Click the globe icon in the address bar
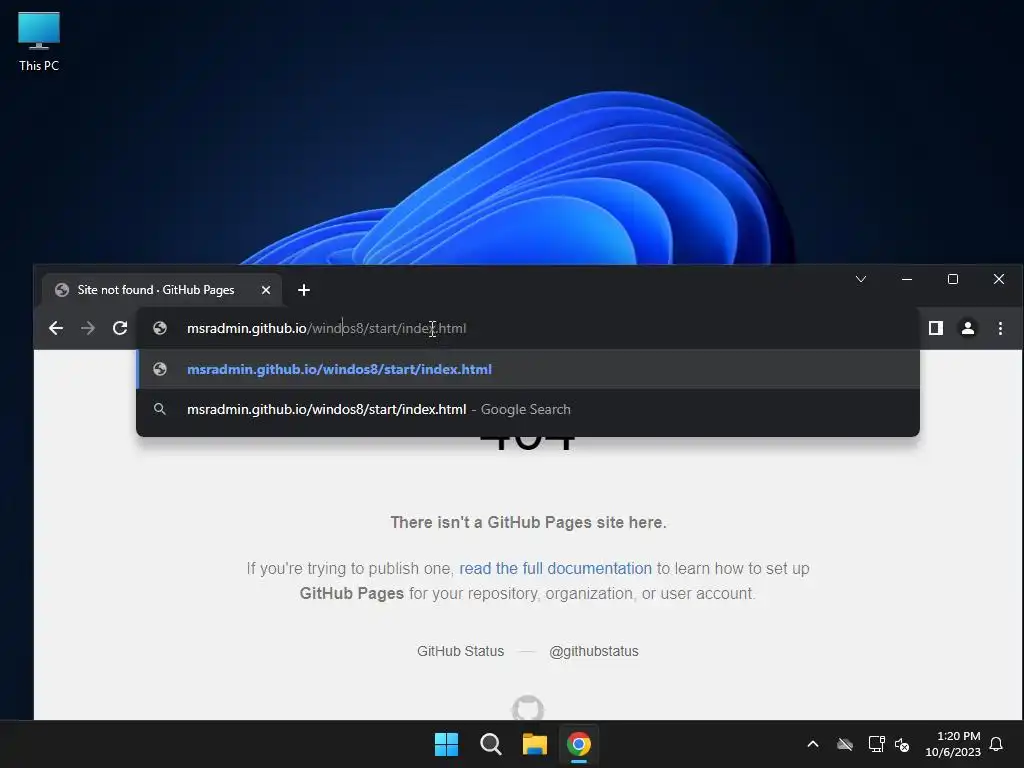The image size is (1024, 768). [160, 328]
